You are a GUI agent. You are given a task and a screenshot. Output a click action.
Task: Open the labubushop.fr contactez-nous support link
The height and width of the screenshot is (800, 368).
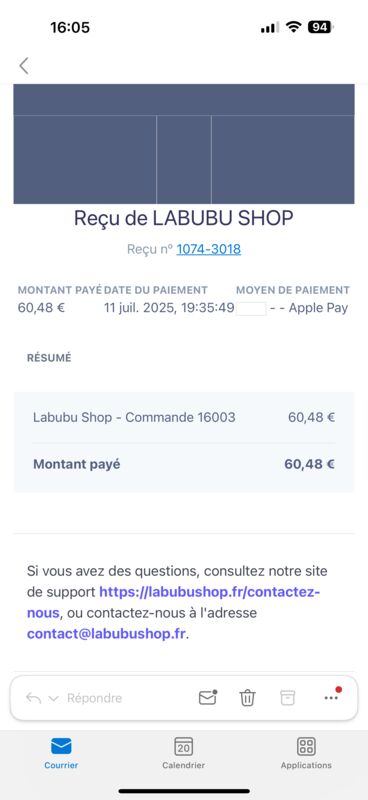[x=174, y=602]
